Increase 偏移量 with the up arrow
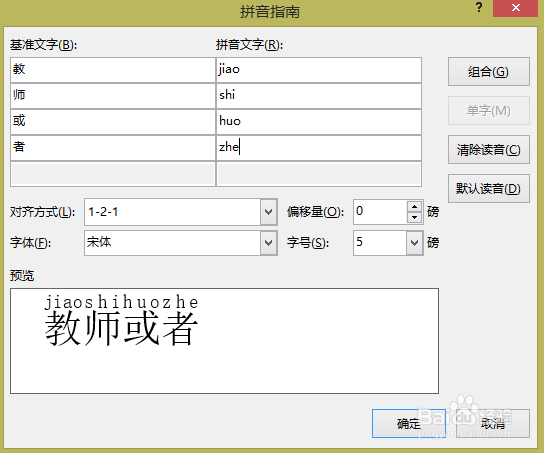The height and width of the screenshot is (453, 544). pyautogui.click(x=414, y=207)
